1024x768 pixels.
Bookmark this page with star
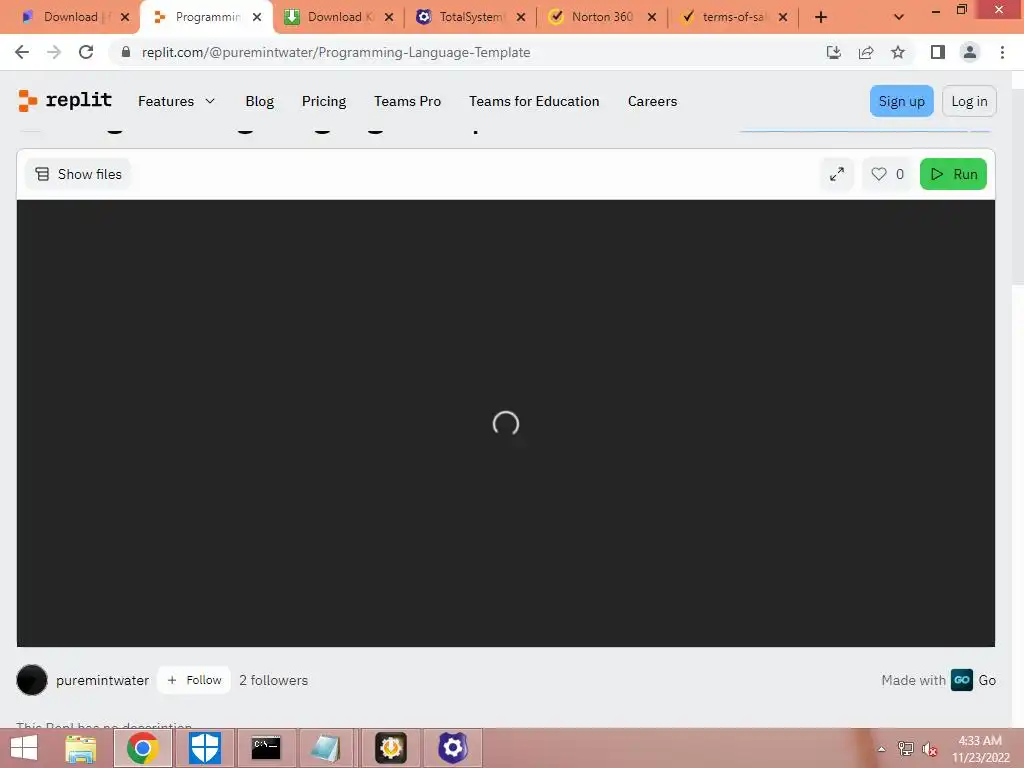point(898,52)
